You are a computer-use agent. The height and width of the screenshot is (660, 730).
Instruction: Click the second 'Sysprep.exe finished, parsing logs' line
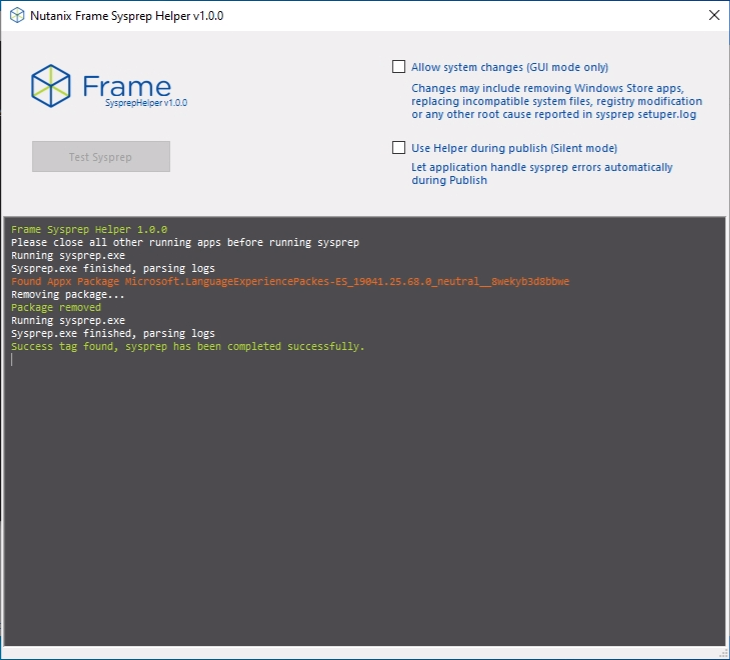click(x=113, y=334)
